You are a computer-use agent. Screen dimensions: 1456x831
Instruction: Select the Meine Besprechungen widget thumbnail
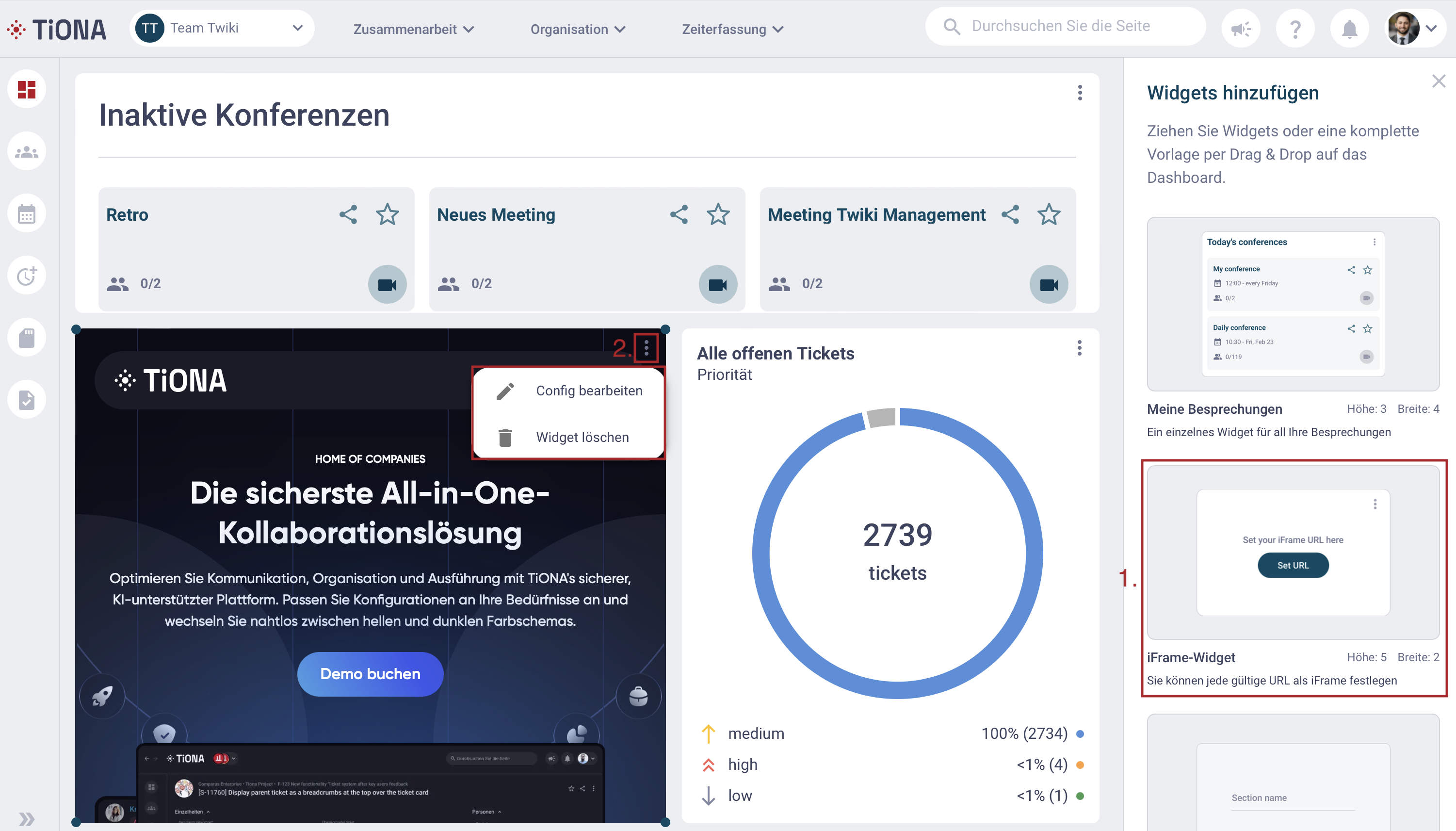point(1293,304)
